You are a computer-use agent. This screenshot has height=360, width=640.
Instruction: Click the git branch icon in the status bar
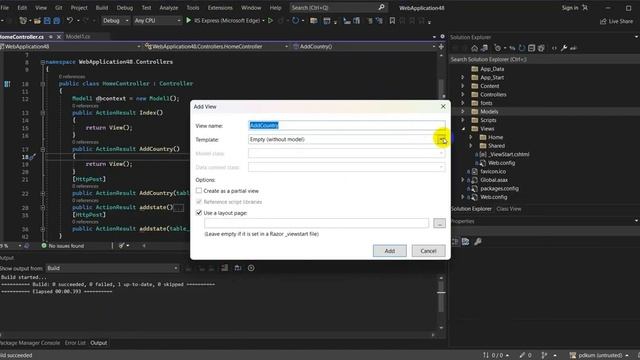coord(544,355)
